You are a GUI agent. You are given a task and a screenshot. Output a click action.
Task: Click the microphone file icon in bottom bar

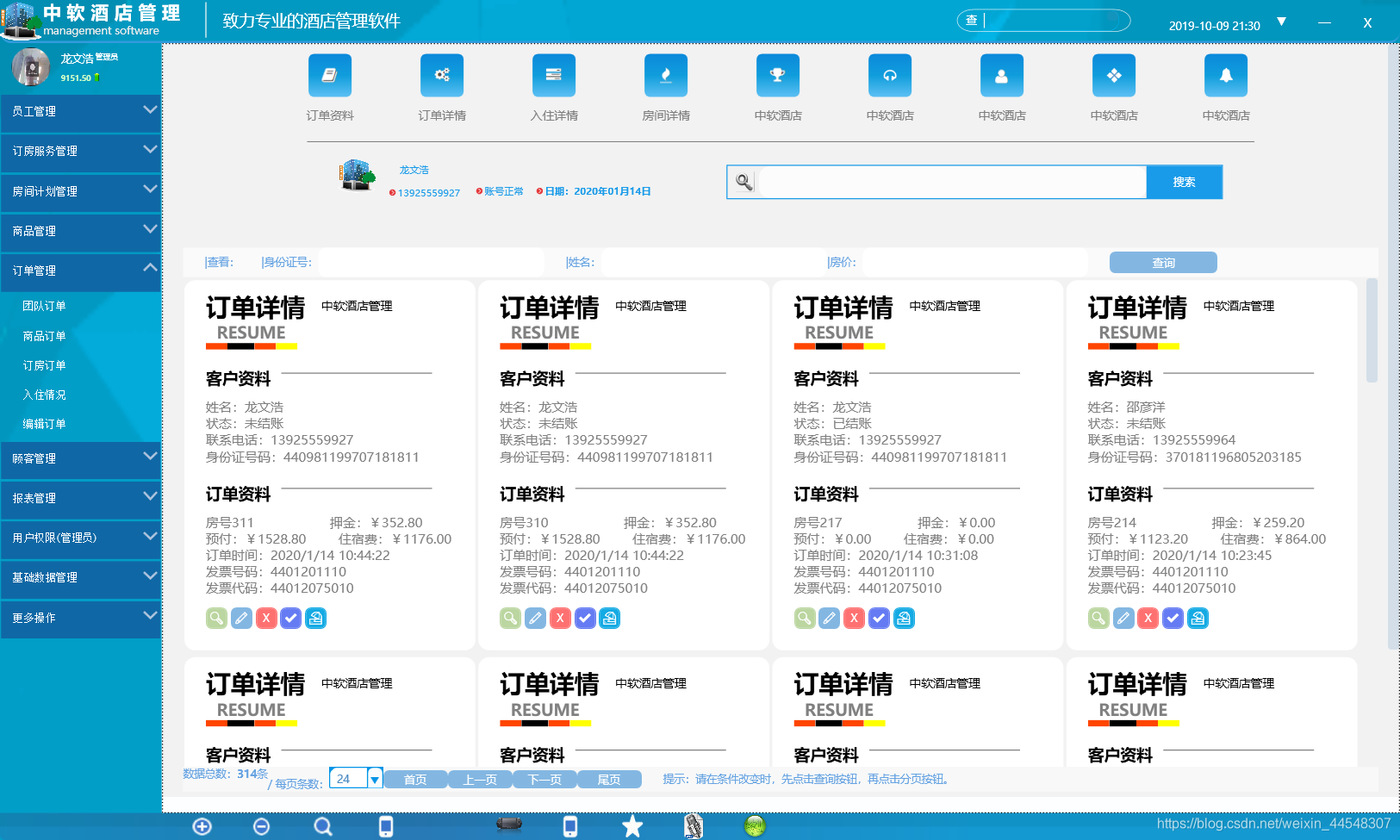click(x=693, y=826)
